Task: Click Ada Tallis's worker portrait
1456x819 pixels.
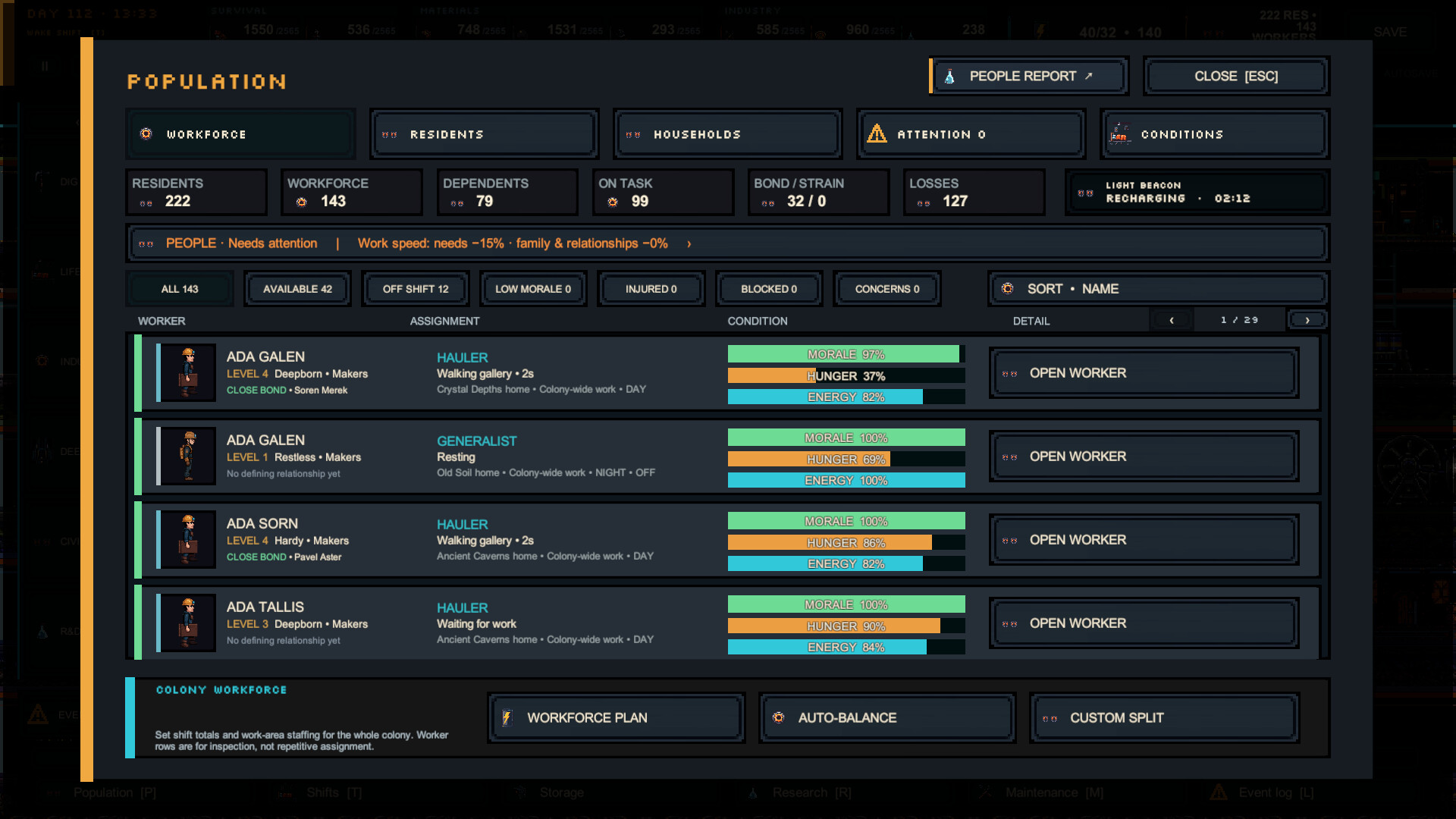Action: 188,623
